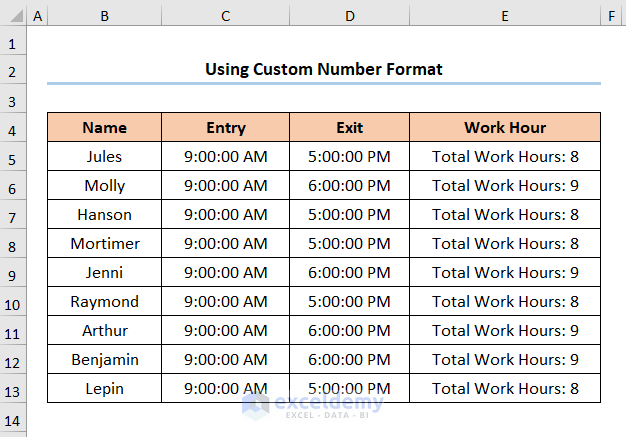The height and width of the screenshot is (437, 626).
Task: Click the 'Work Hour' table header cell
Action: tap(505, 127)
